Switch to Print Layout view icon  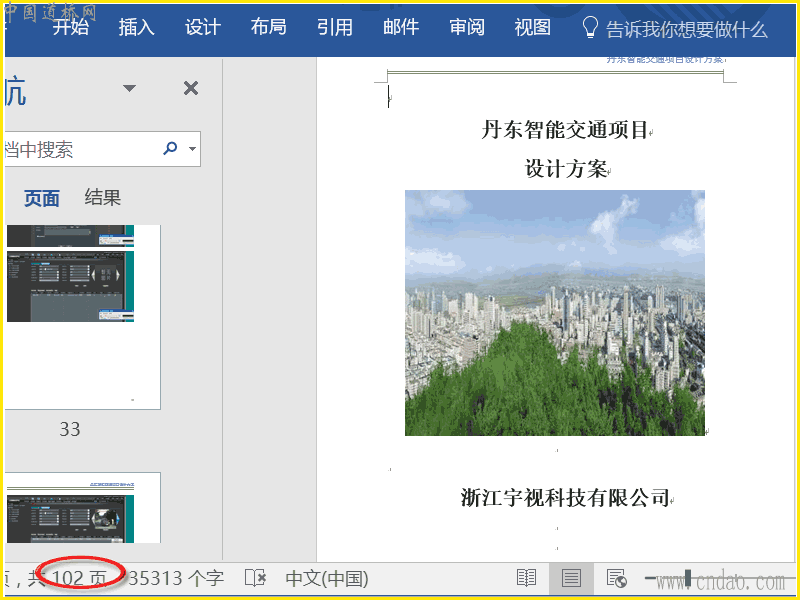pyautogui.click(x=571, y=579)
